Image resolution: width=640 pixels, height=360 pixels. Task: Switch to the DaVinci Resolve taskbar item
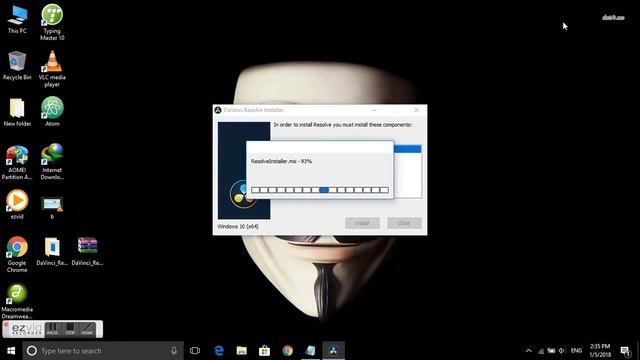coord(333,351)
